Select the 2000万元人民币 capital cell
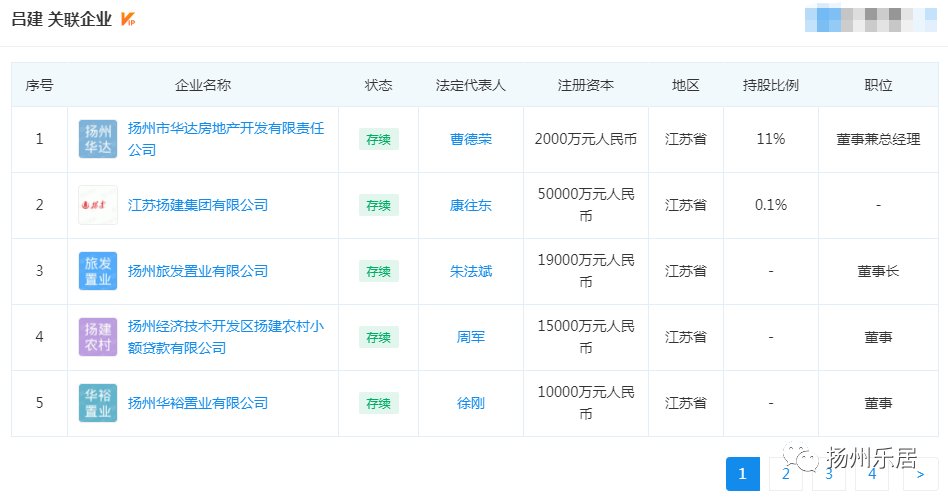This screenshot has width=948, height=499. pos(586,139)
